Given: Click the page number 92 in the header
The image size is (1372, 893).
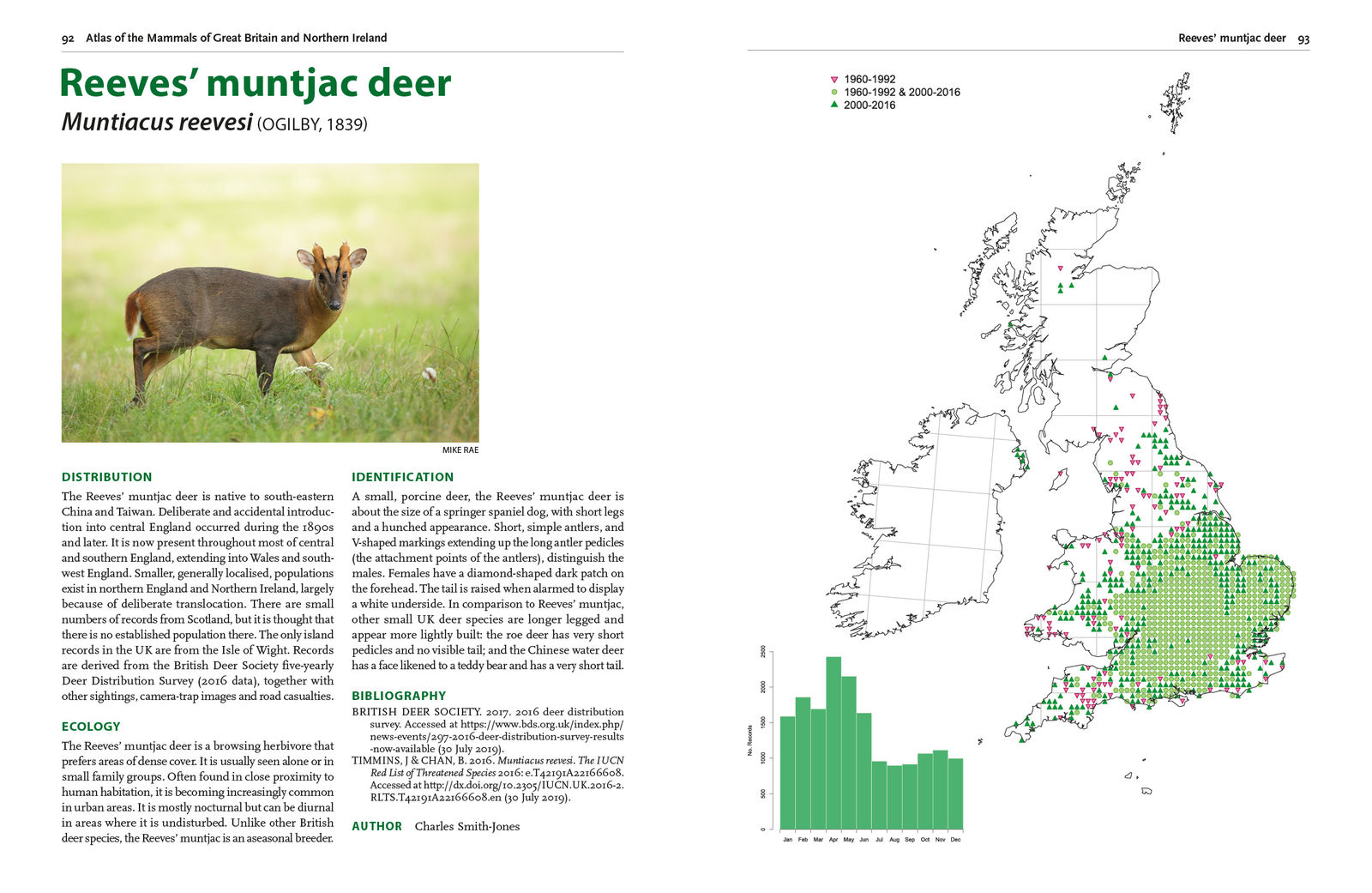Looking at the screenshot, I should 68,38.
